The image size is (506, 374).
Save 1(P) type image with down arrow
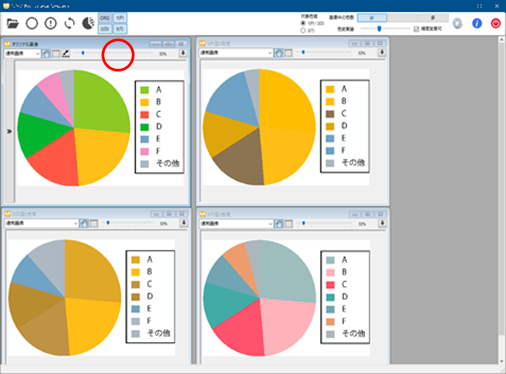tap(382, 52)
